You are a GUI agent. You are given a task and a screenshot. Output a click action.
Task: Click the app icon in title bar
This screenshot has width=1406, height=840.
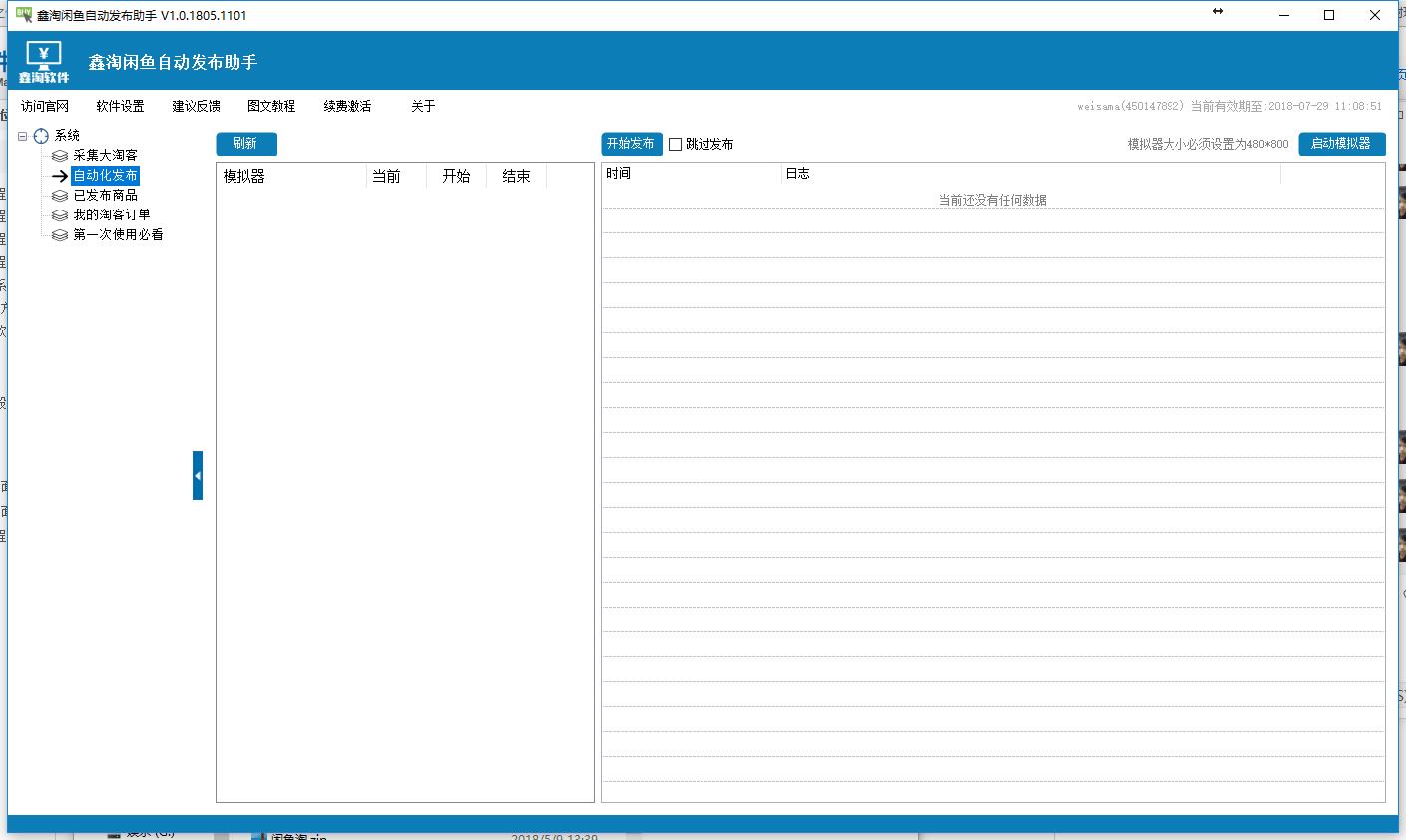coord(23,15)
